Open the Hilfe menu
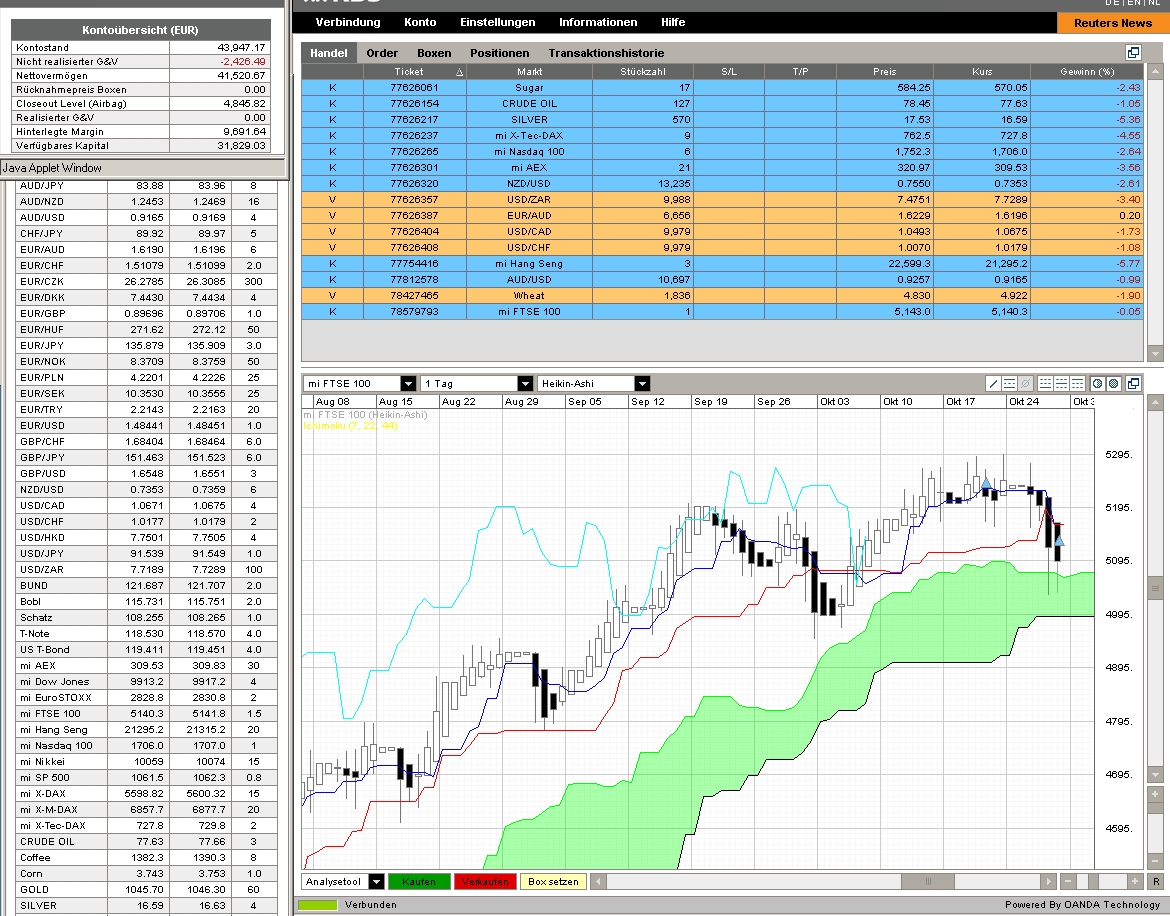Viewport: 1170px width, 916px height. [x=673, y=22]
